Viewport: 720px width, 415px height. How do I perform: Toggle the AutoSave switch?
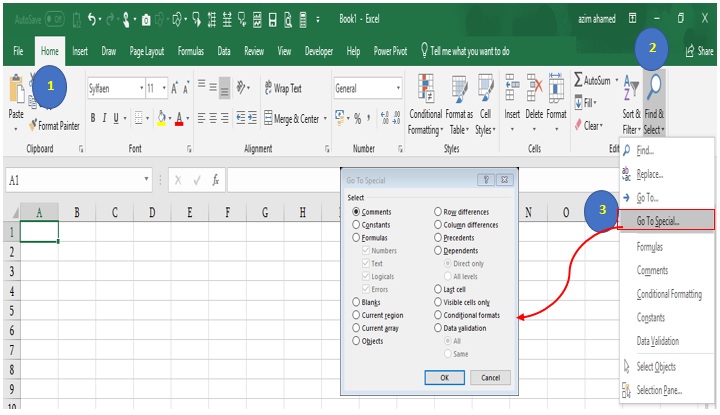tap(55, 19)
